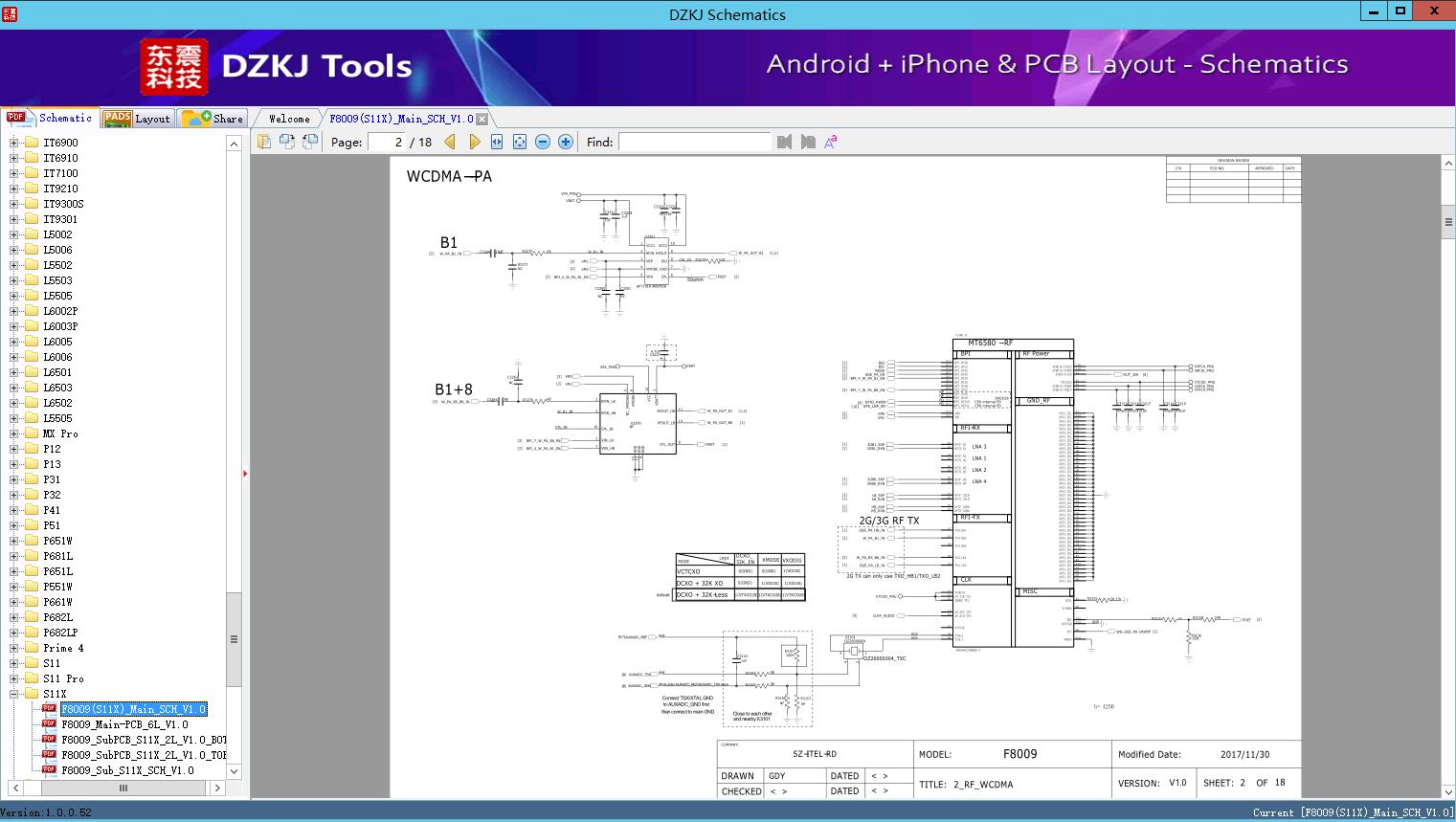Close the F8009(S11X)_Main_SCH_V1.0 tab
The image size is (1456, 822).
click(482, 119)
